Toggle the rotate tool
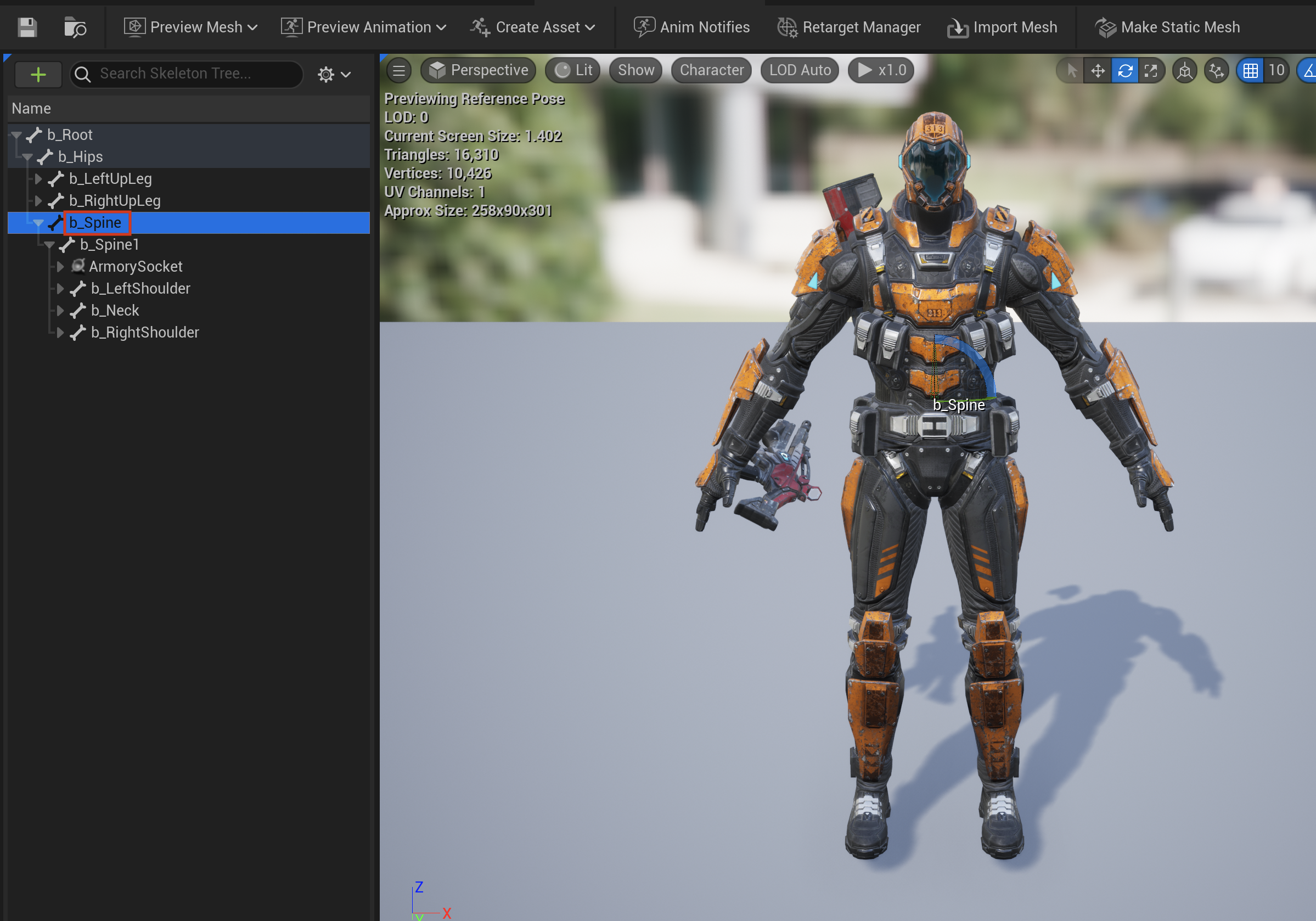Viewport: 1316px width, 921px height. click(x=1124, y=70)
